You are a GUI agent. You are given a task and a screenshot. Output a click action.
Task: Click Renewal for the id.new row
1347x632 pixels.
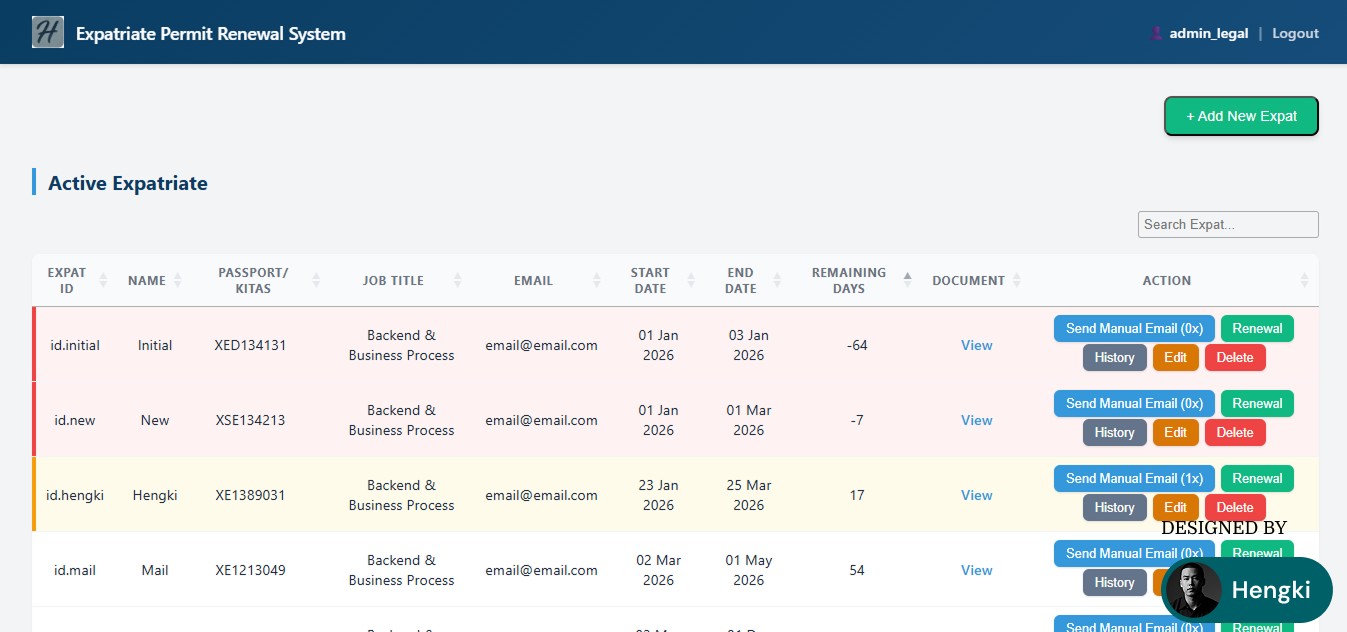click(x=1257, y=403)
